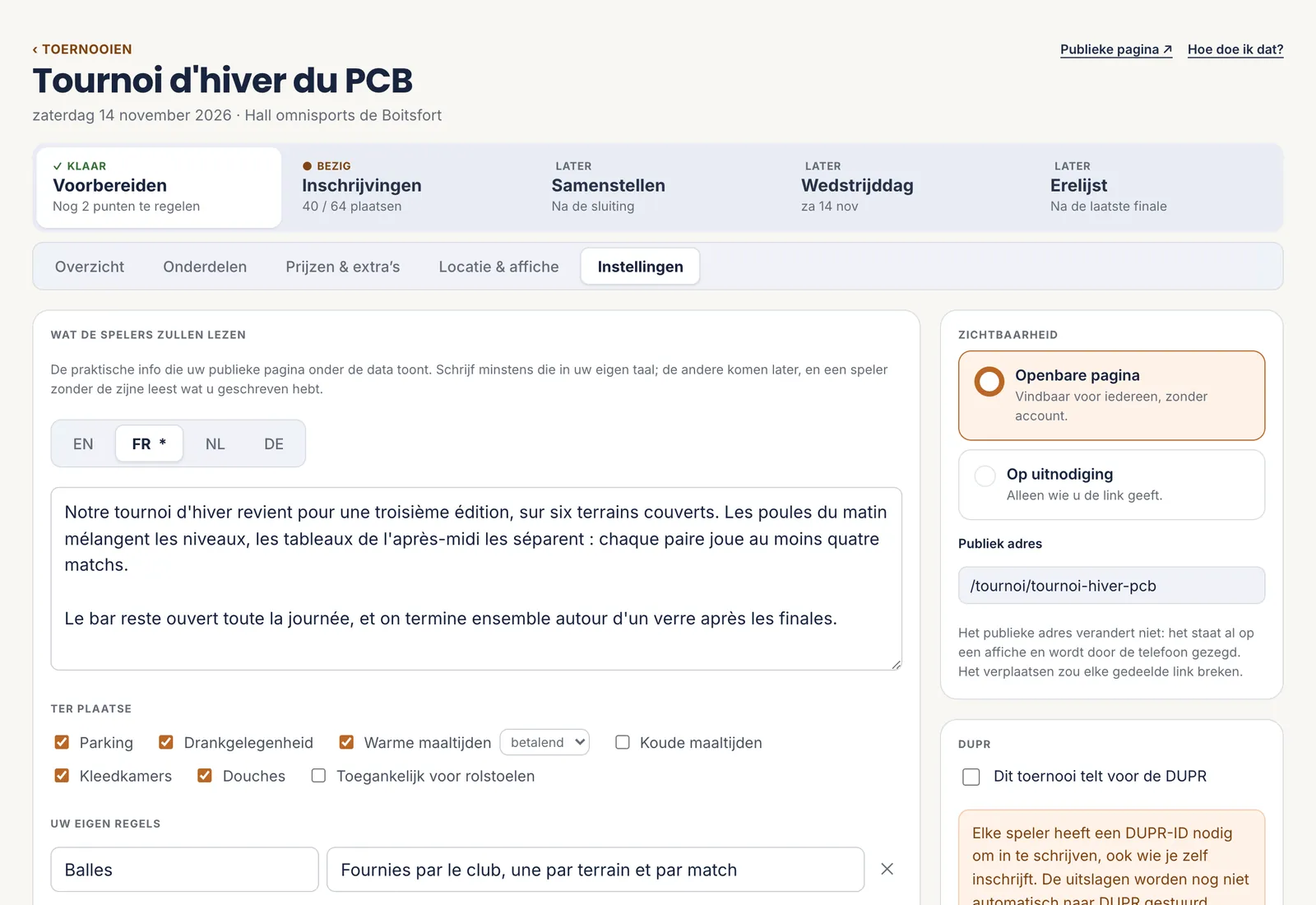Viewport: 1316px width, 905px height.
Task: Open the Publieke pagina link
Action: [x=1116, y=49]
